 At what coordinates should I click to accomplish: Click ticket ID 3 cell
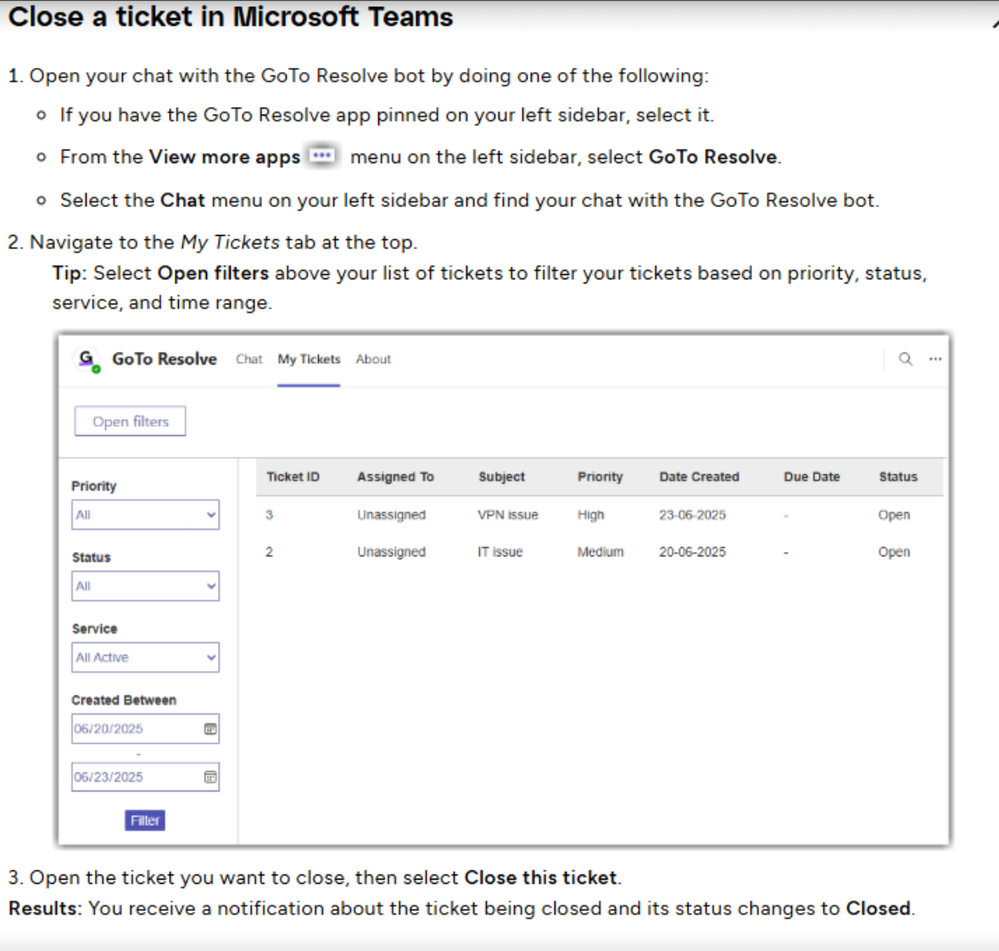coord(269,515)
